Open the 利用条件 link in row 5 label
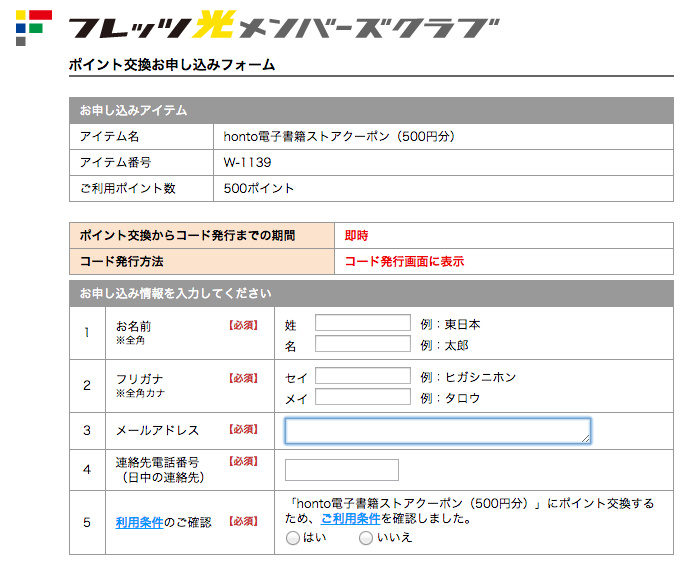 click(x=140, y=522)
